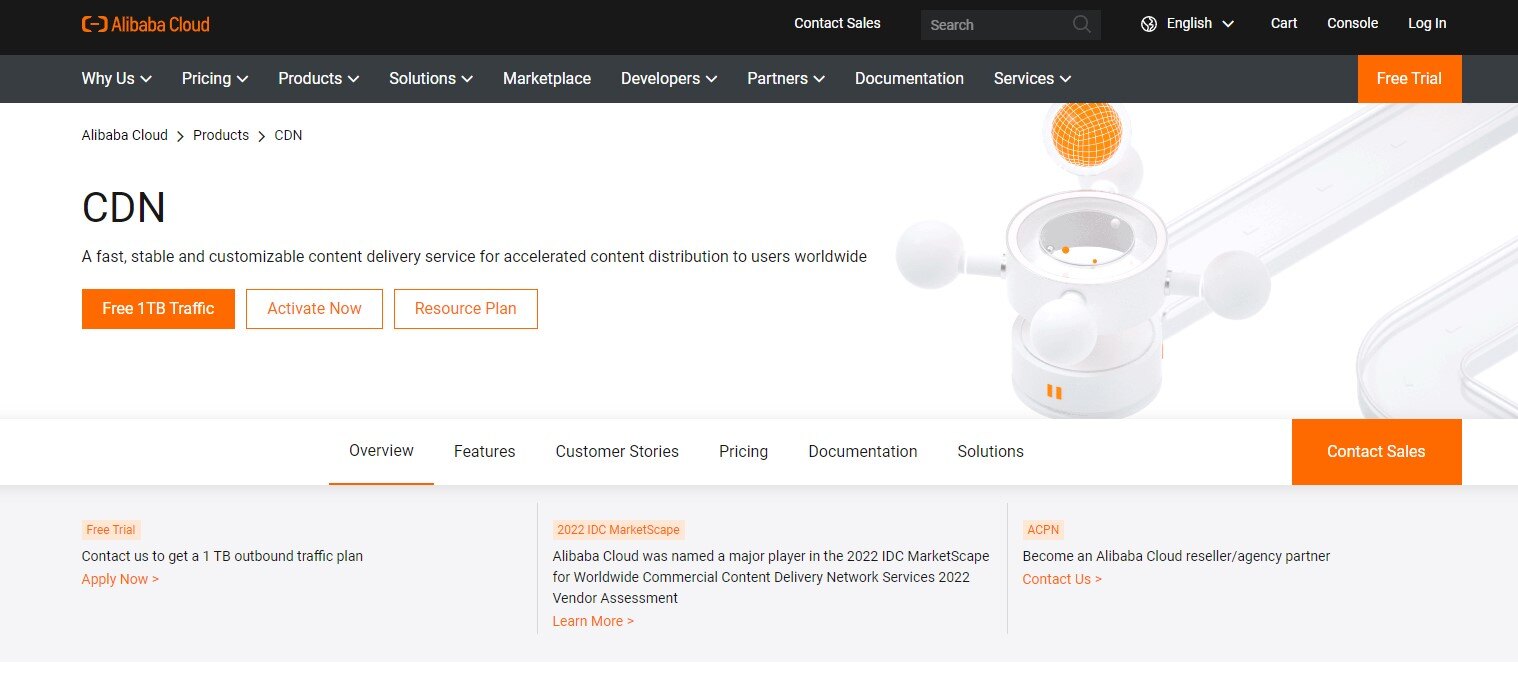Image resolution: width=1518 pixels, height=675 pixels.
Task: Click the Free 1TB Traffic button
Action: (x=158, y=309)
